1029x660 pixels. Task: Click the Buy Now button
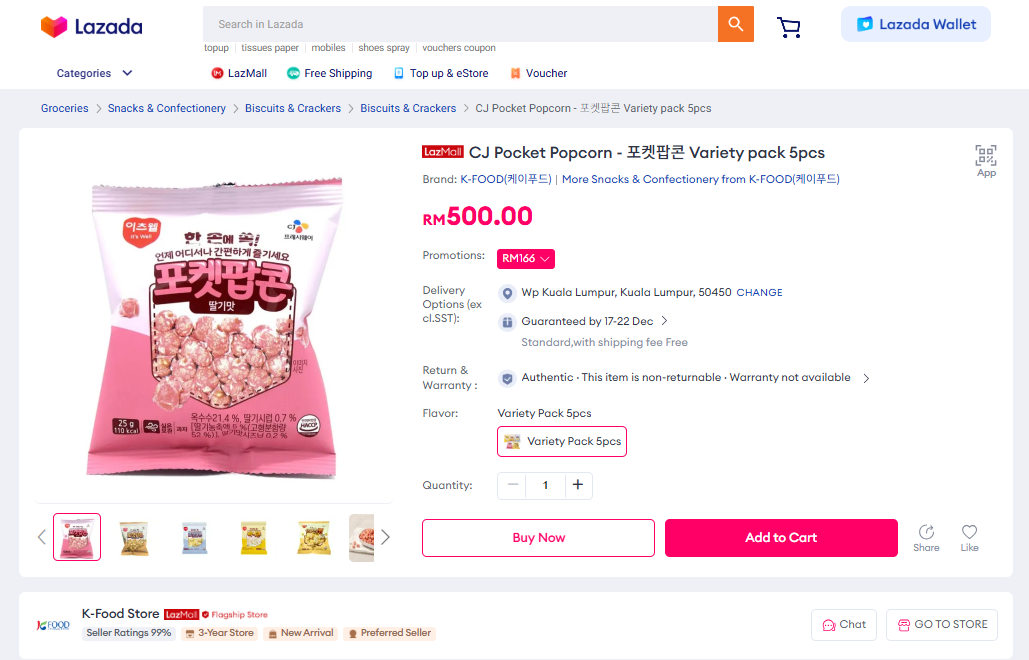(538, 537)
